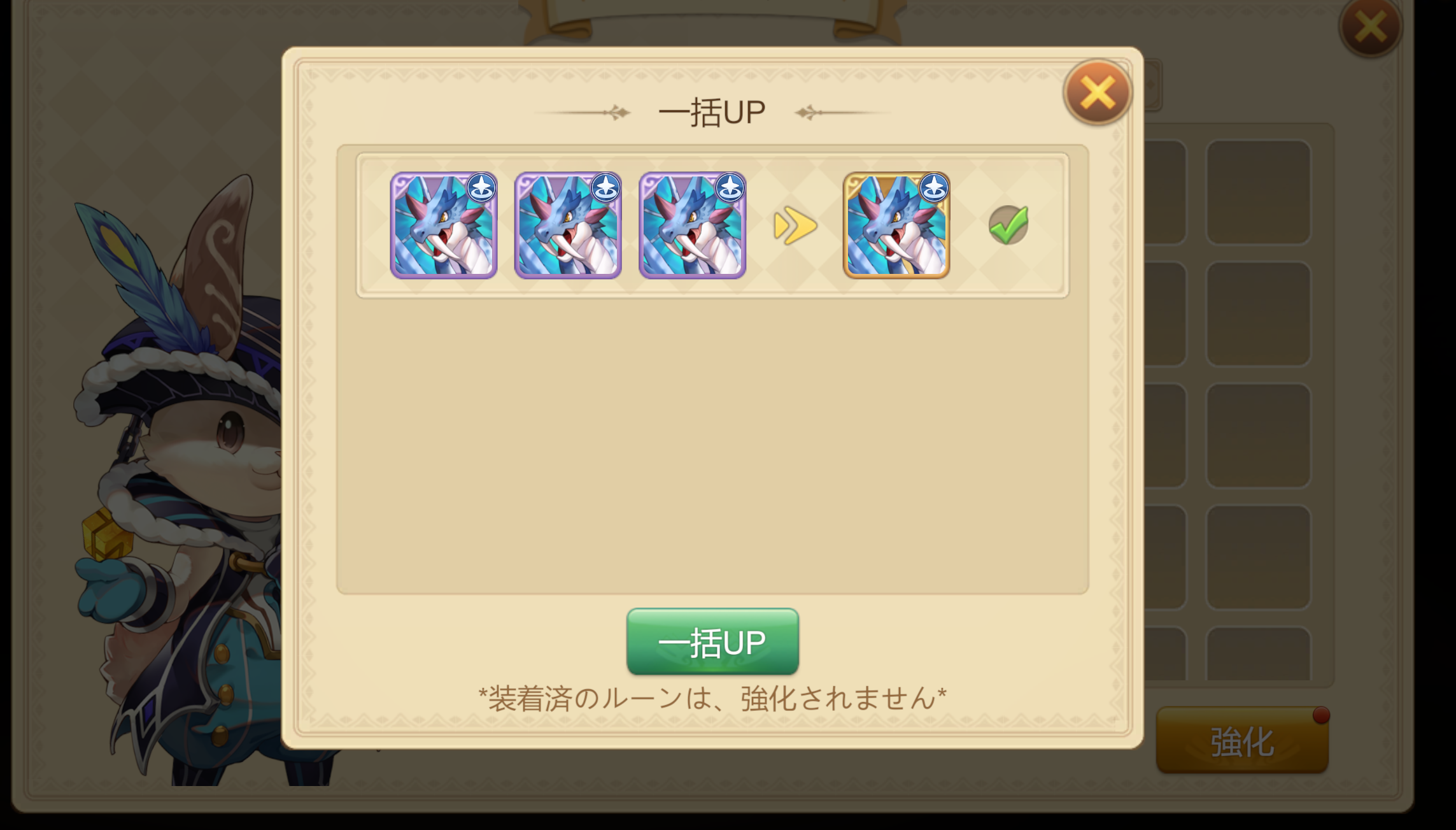Screen dimensions: 1456x830
Task: Click the yellow double-arrow upgrade indicator
Action: 795,225
